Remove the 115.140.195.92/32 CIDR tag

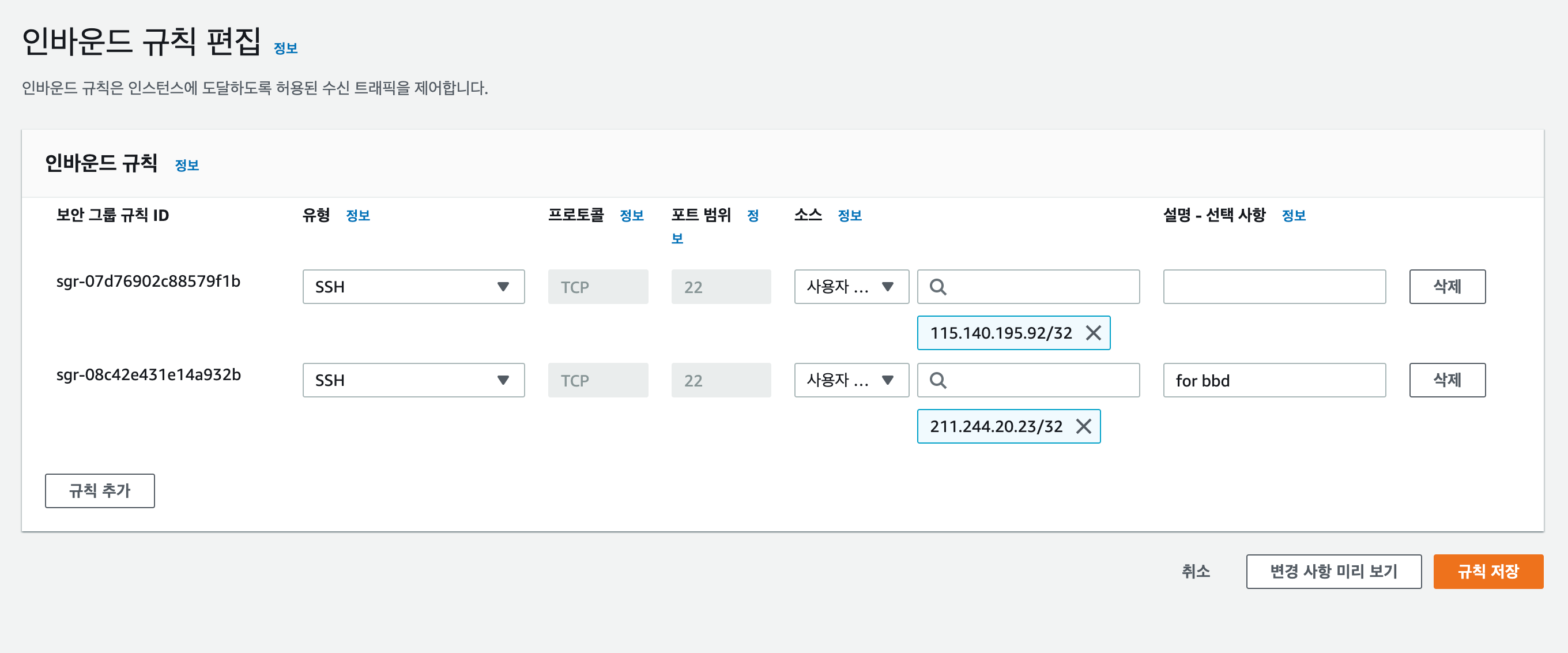pos(1093,333)
